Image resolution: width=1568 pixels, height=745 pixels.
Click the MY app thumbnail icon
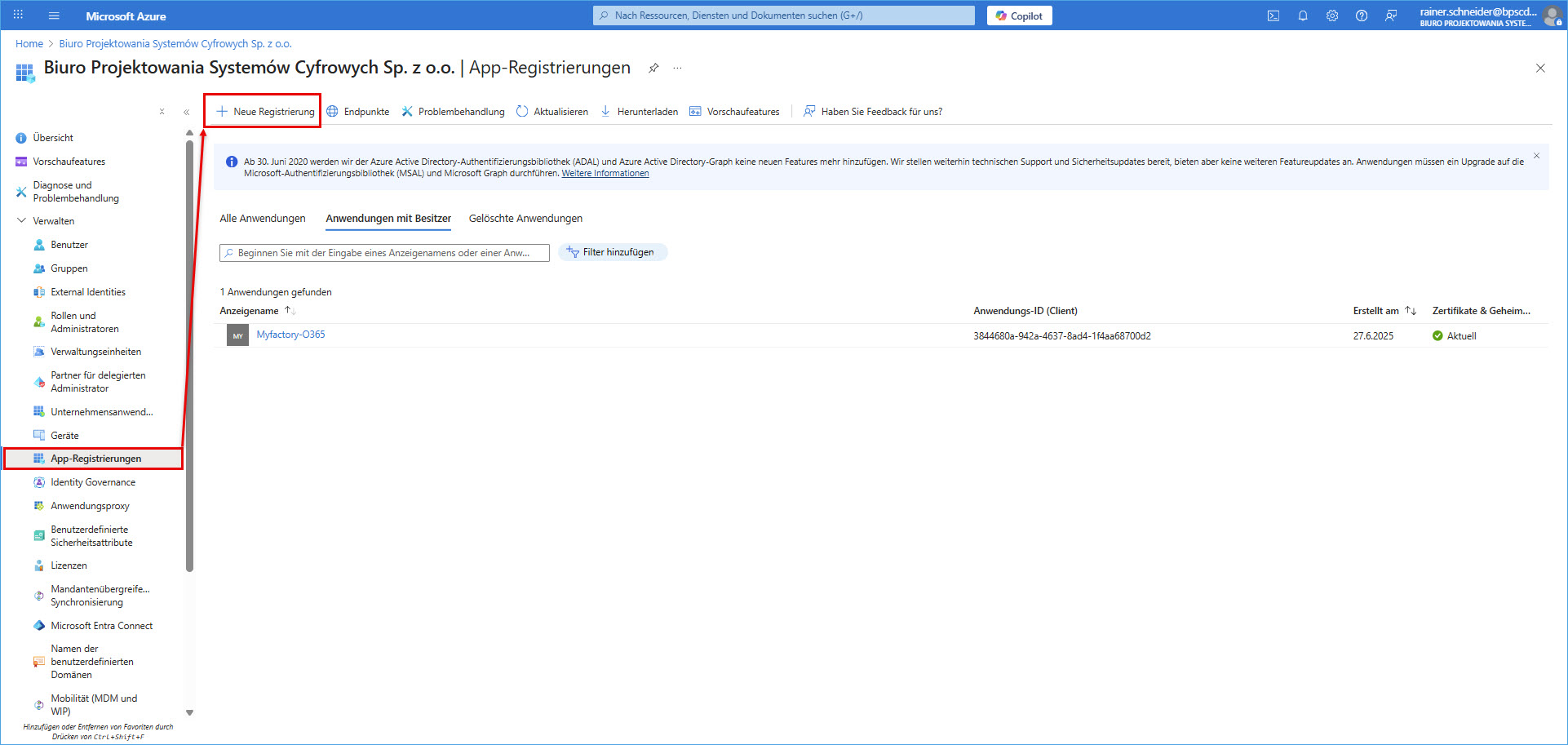[237, 335]
